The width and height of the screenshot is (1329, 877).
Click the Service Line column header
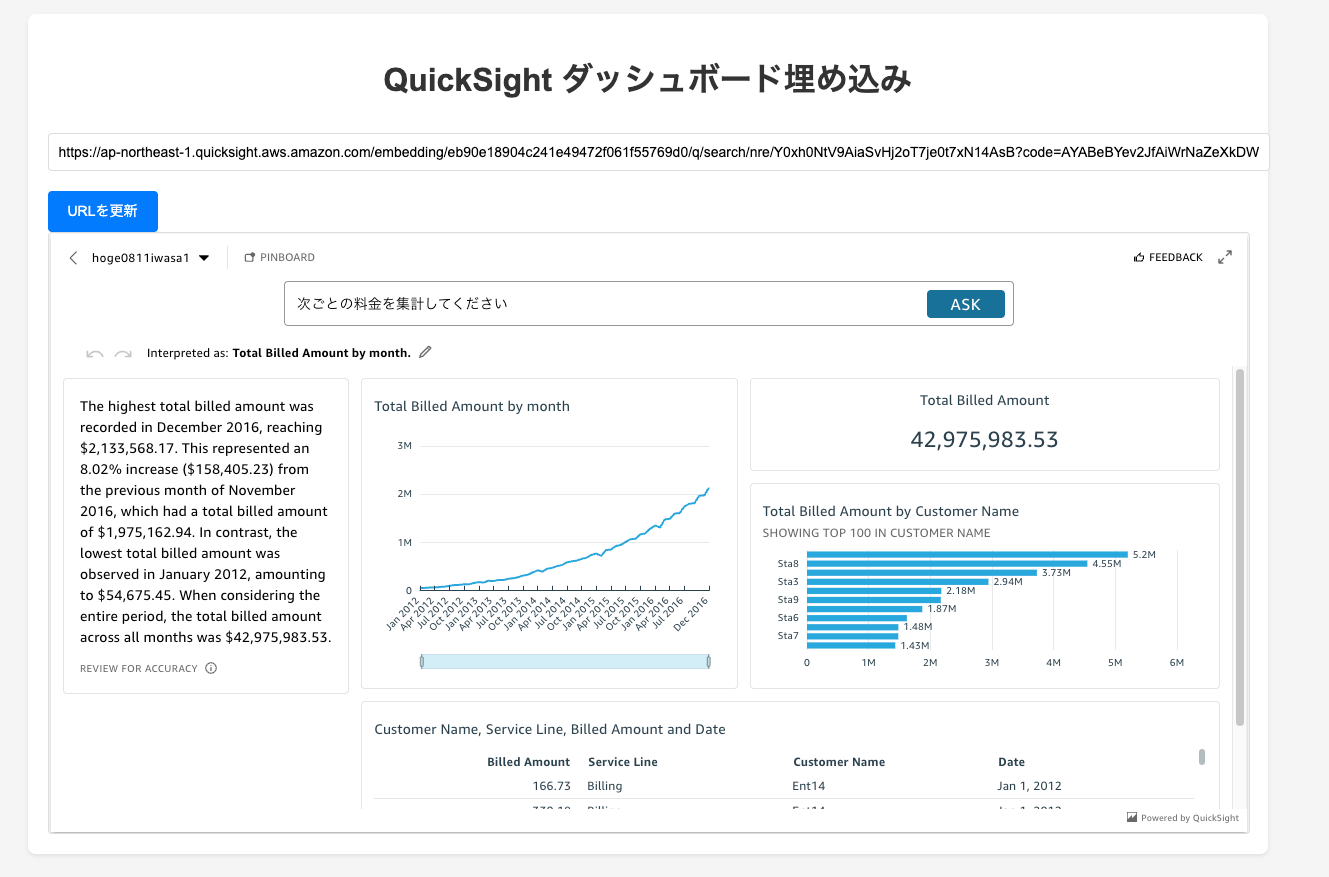click(623, 762)
